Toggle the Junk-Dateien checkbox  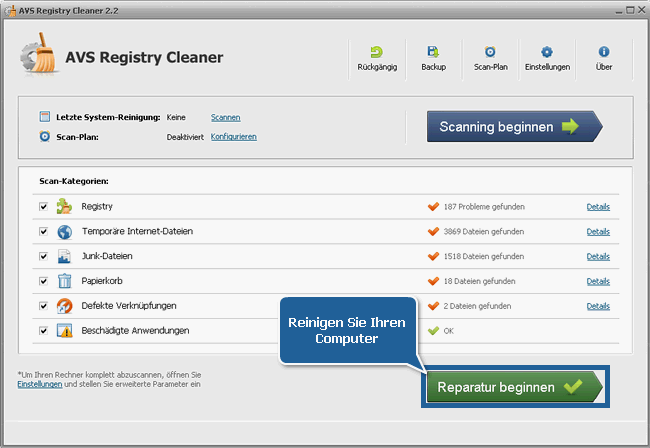click(x=43, y=257)
